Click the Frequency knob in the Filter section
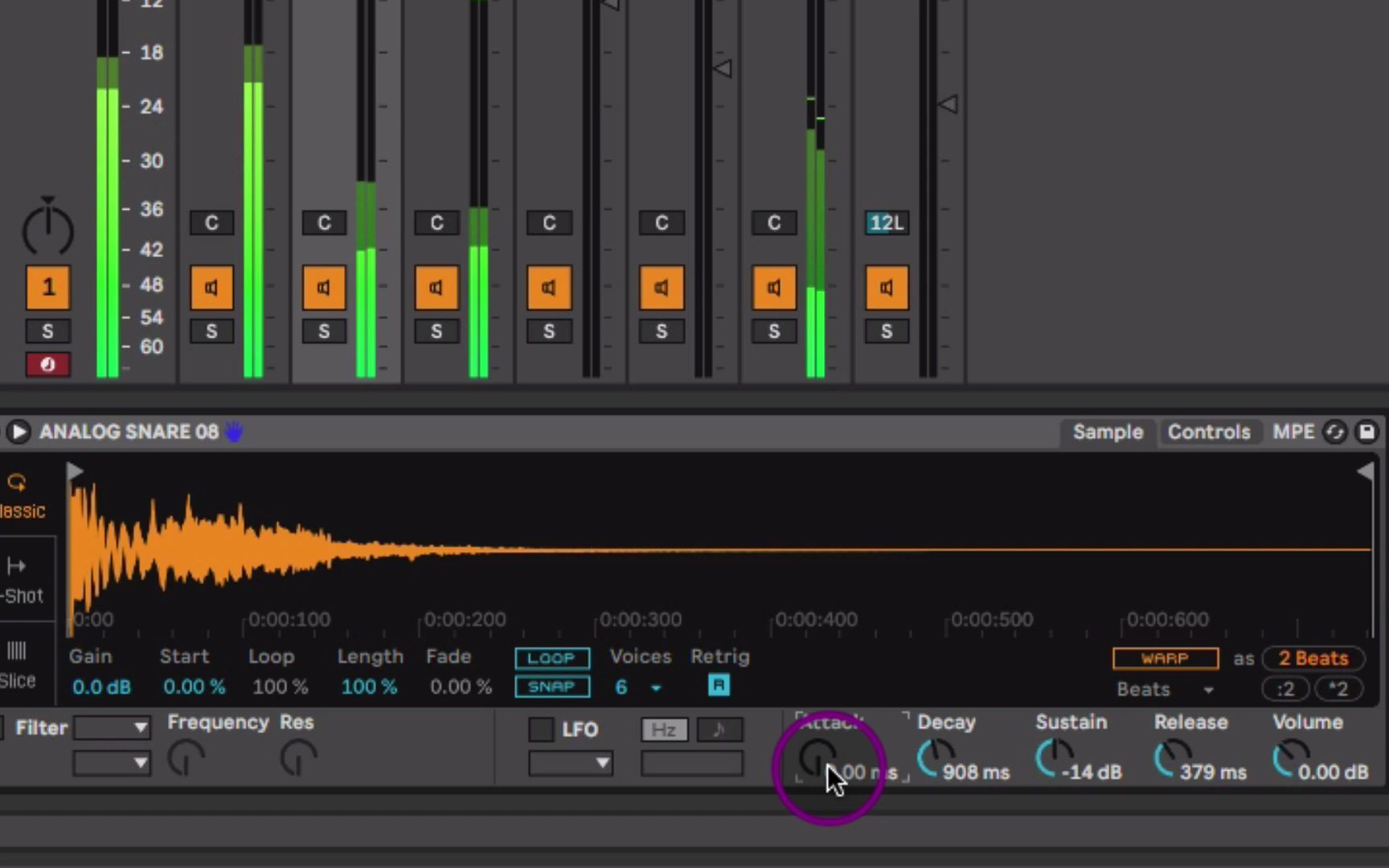This screenshot has height=868, width=1389. (x=186, y=758)
